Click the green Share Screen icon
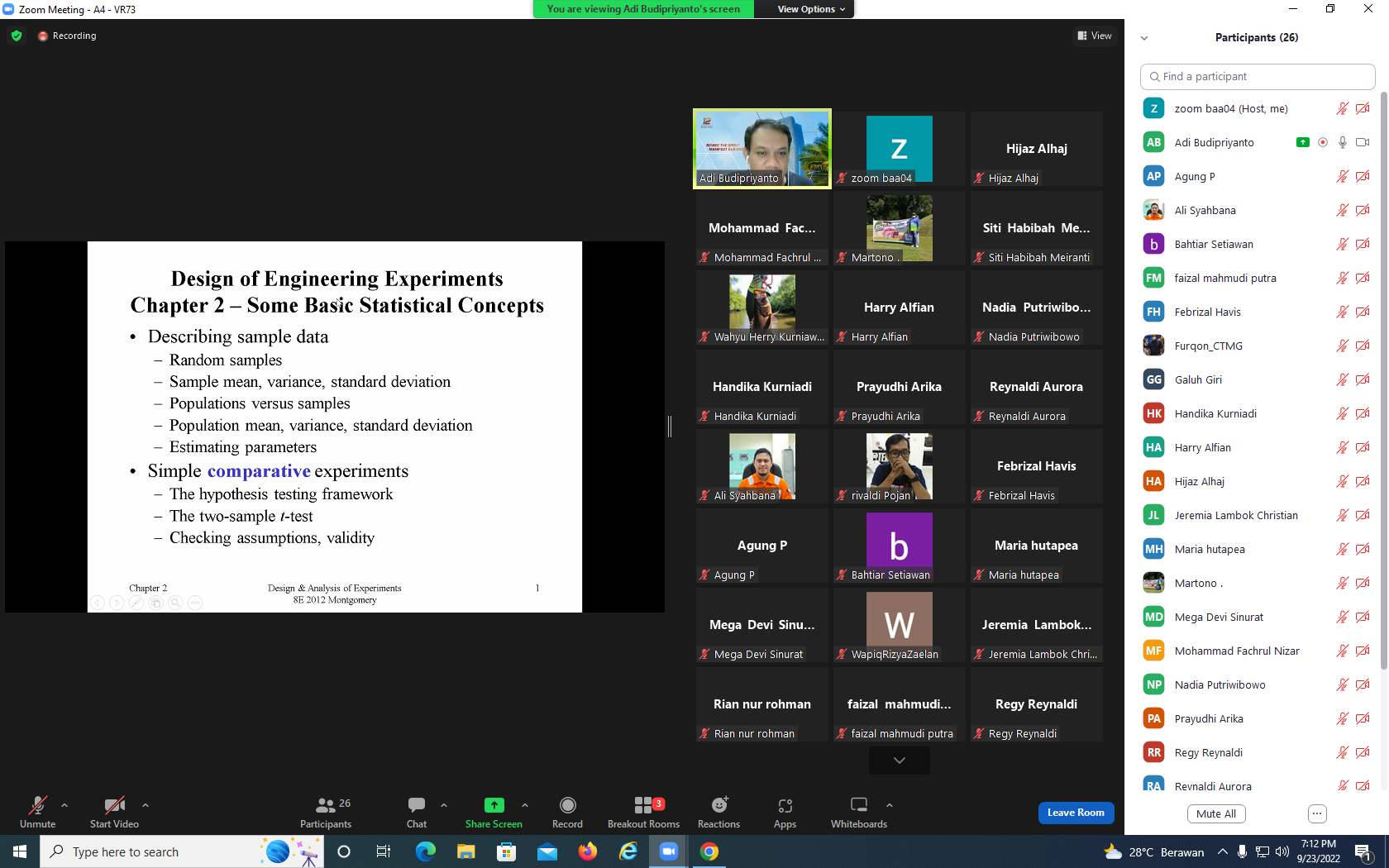This screenshot has height=868, width=1389. (x=494, y=804)
